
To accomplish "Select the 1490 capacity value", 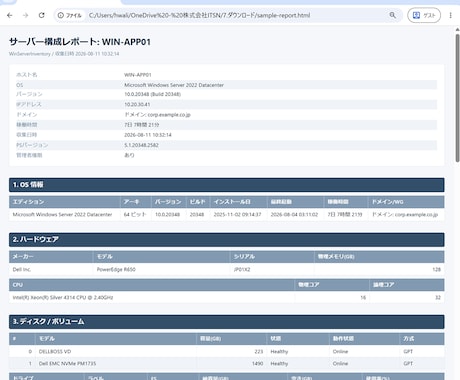I will [257, 363].
